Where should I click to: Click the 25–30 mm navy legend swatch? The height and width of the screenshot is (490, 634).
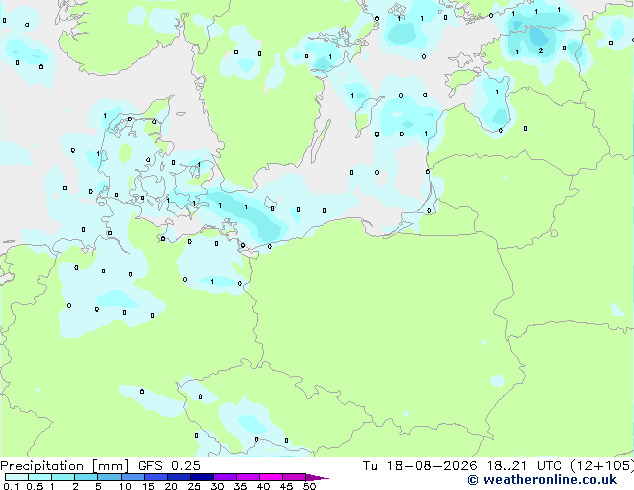(x=202, y=477)
